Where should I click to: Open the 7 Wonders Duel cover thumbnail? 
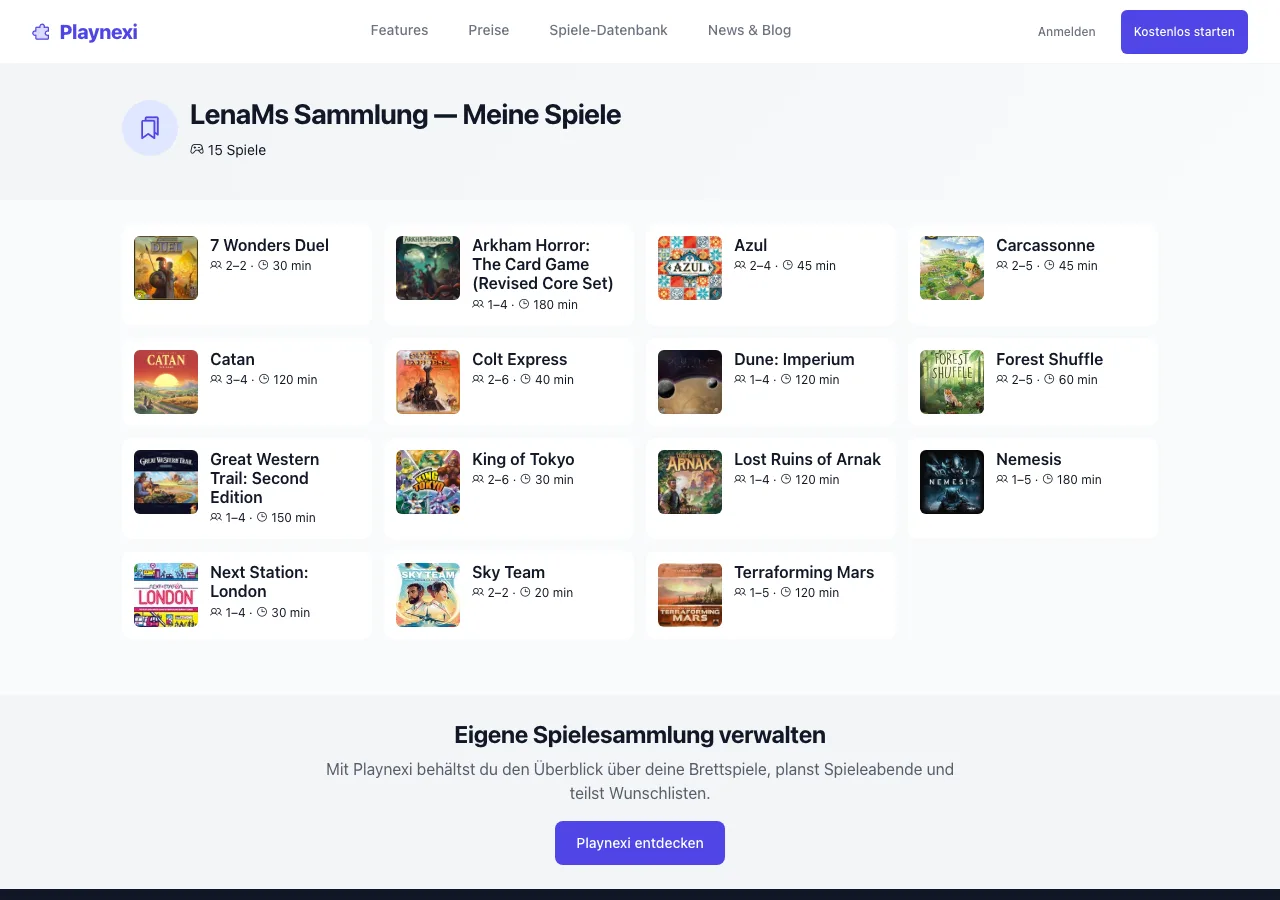[x=166, y=268]
